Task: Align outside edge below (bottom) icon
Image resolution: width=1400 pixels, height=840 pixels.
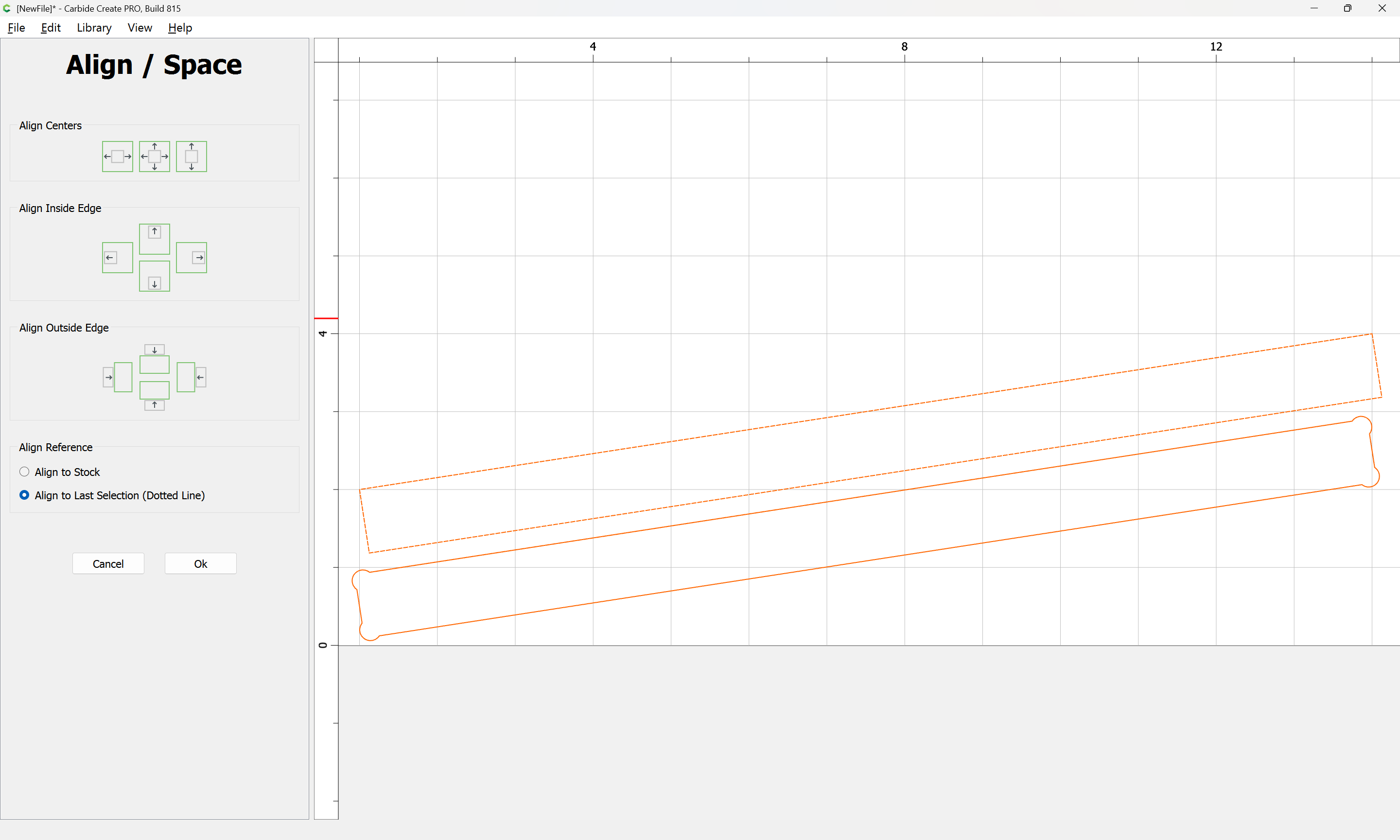Action: [x=155, y=396]
